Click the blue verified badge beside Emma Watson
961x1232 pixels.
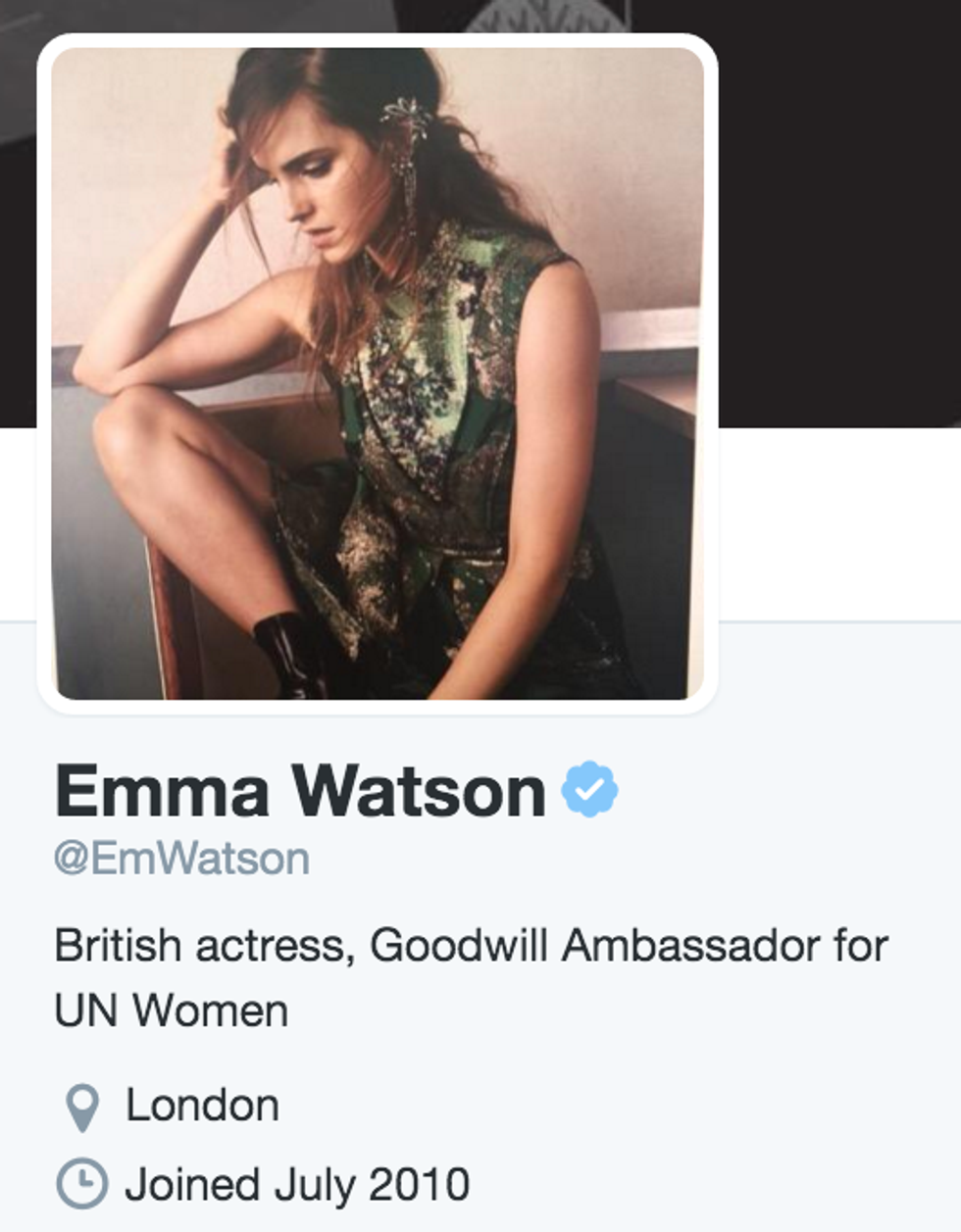[x=589, y=789]
